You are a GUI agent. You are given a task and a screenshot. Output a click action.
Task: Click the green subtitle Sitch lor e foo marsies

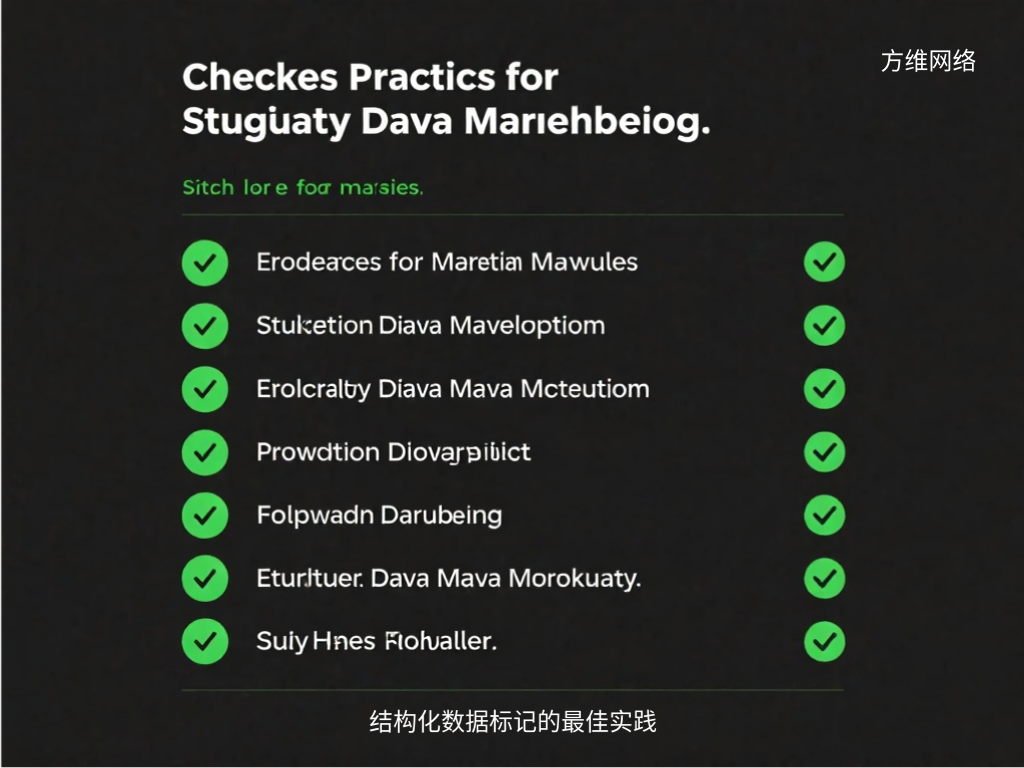point(303,187)
